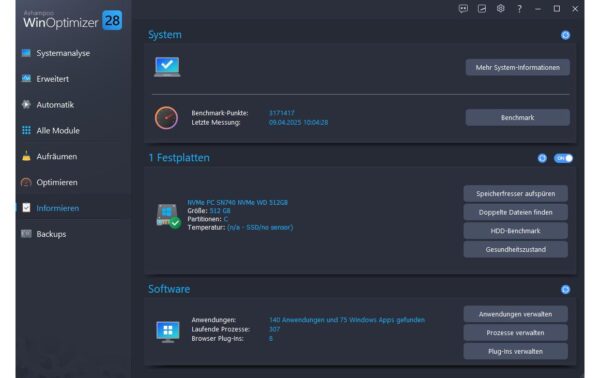Open Mehr System-Informationen
This screenshot has height=378, width=600.
[517, 67]
